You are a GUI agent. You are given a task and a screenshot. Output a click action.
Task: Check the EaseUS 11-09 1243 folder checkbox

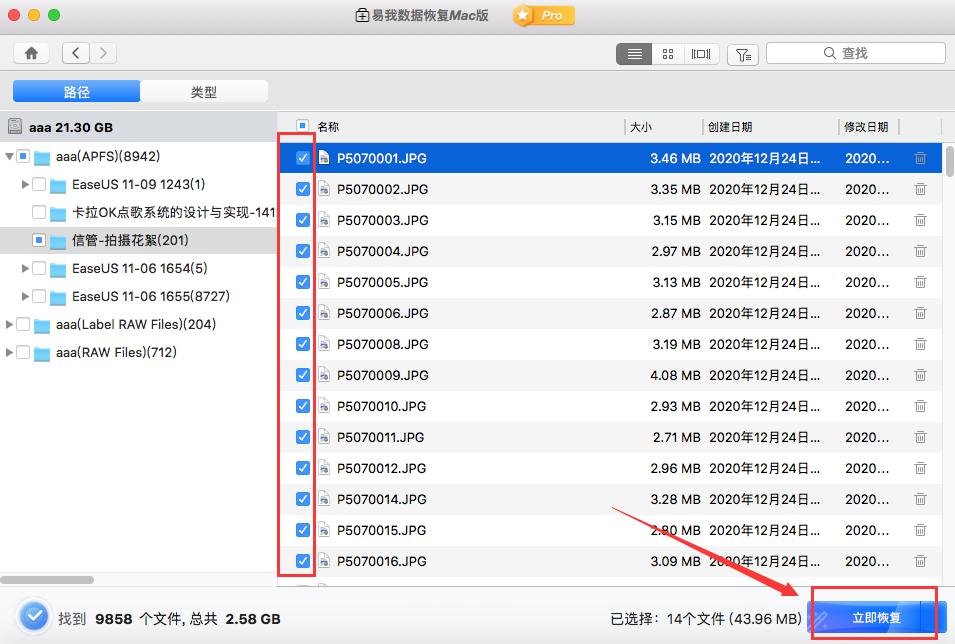tap(39, 184)
